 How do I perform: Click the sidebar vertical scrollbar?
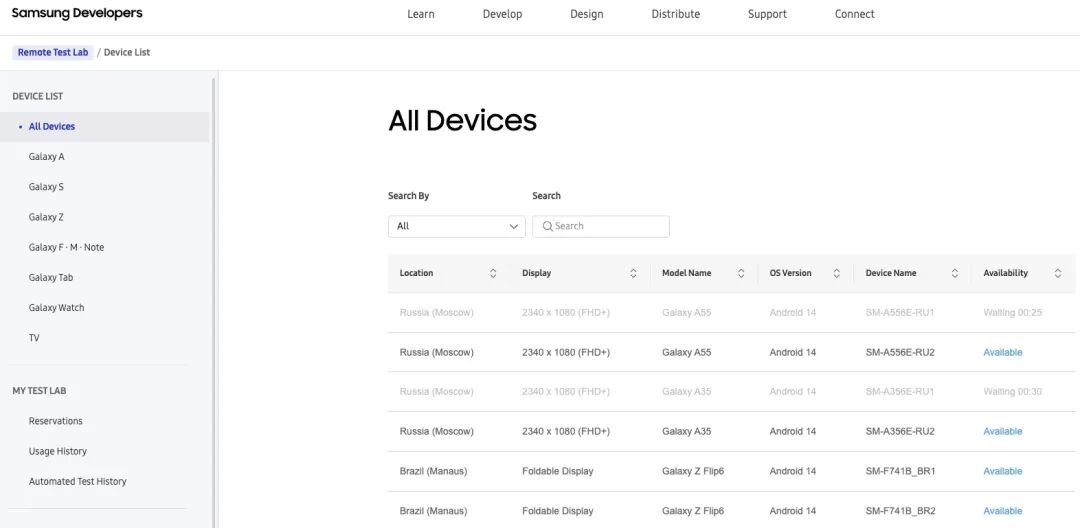point(214,303)
